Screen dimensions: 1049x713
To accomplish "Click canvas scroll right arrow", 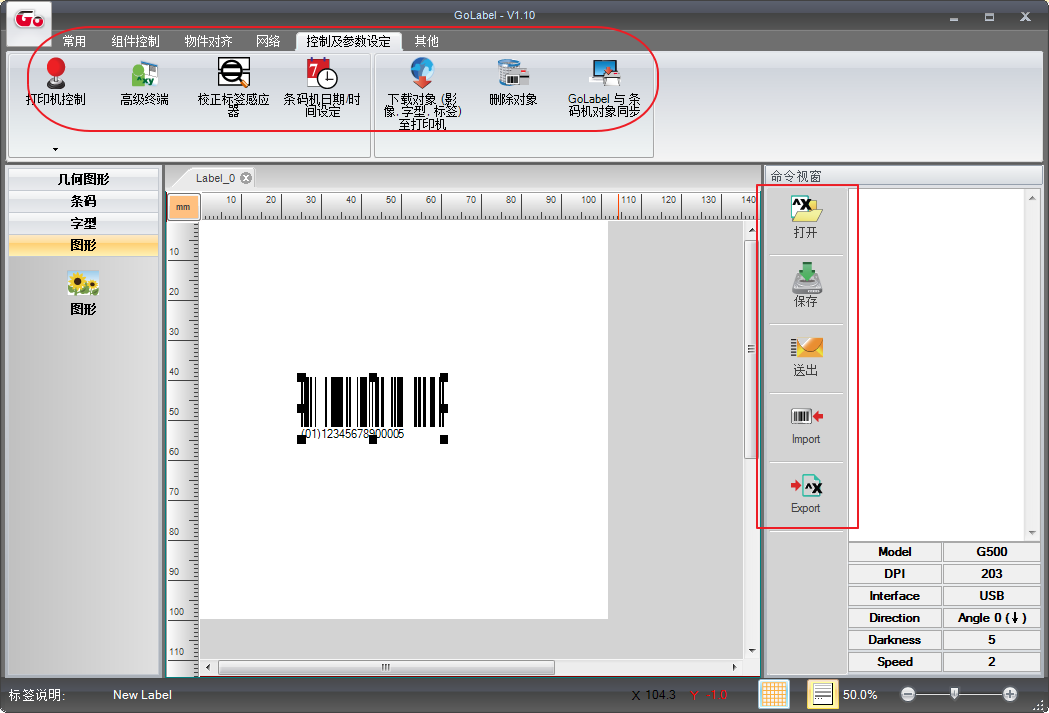I will 735,667.
